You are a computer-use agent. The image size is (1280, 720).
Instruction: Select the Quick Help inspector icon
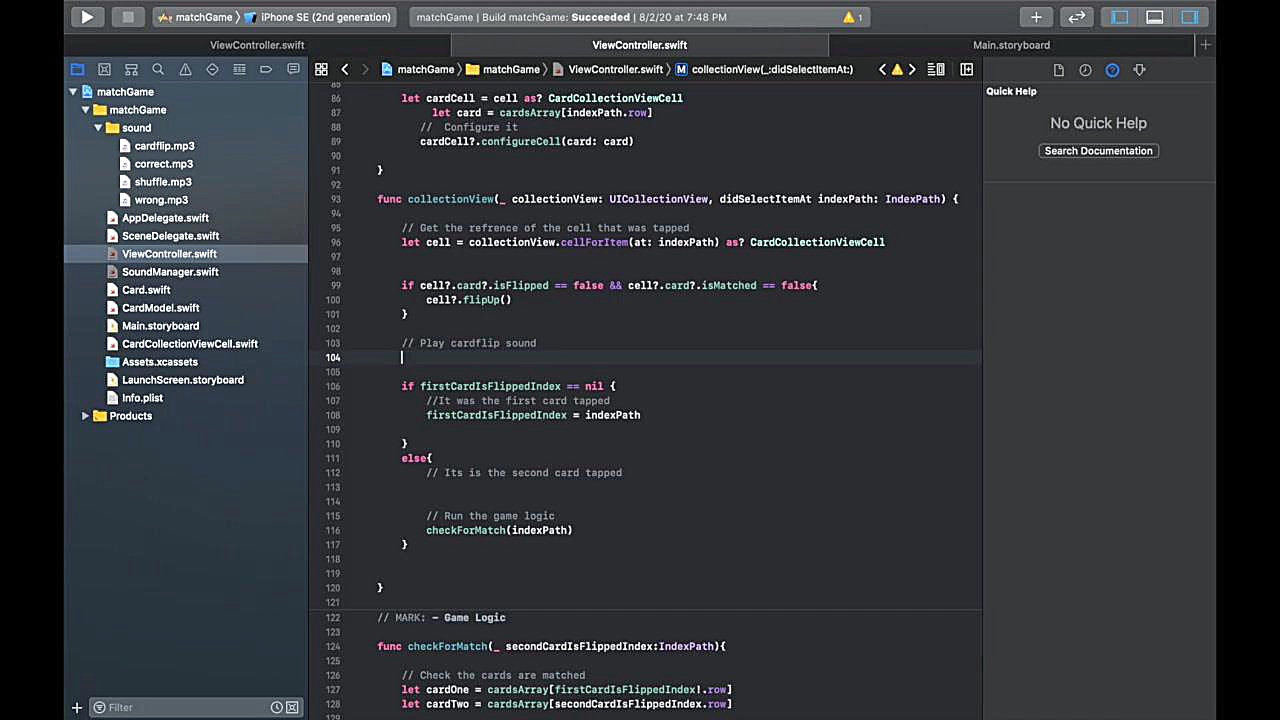(1112, 69)
